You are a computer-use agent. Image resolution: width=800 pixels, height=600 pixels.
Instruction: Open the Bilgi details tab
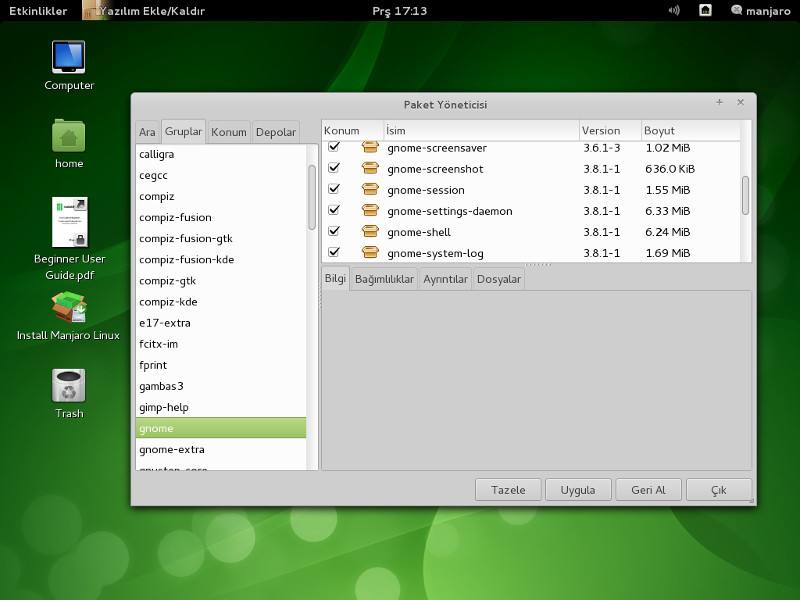[335, 279]
